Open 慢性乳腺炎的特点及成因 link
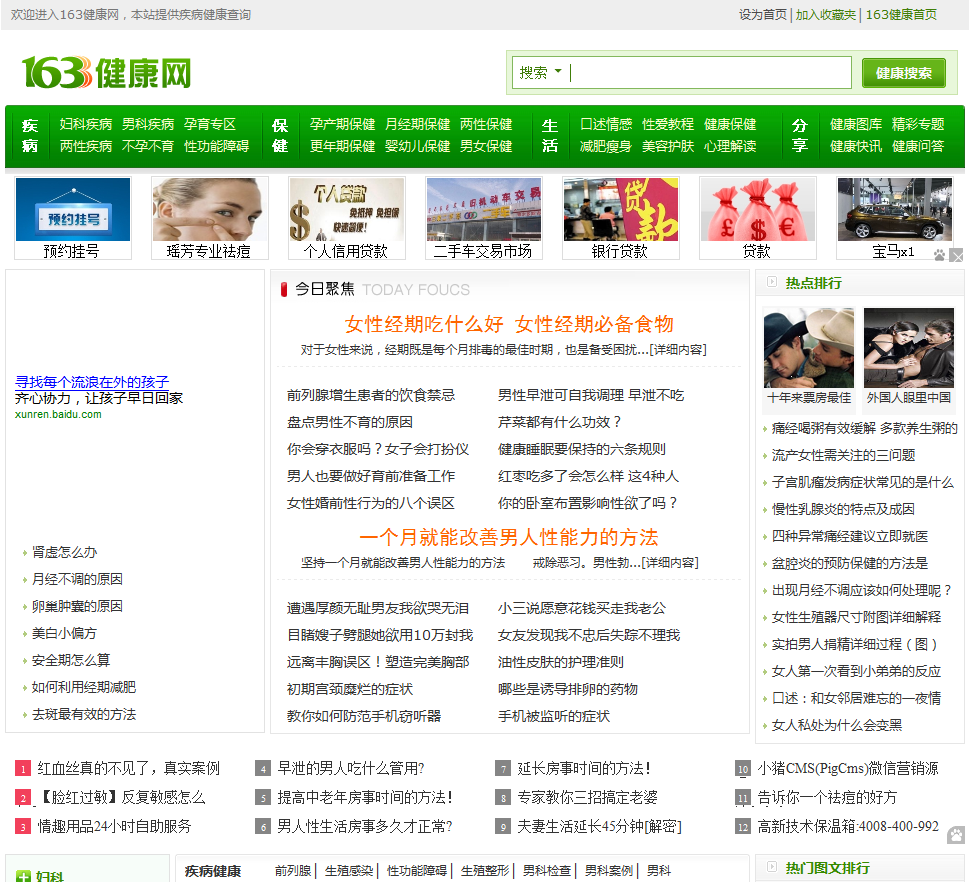The height and width of the screenshot is (882, 970). click(x=843, y=509)
